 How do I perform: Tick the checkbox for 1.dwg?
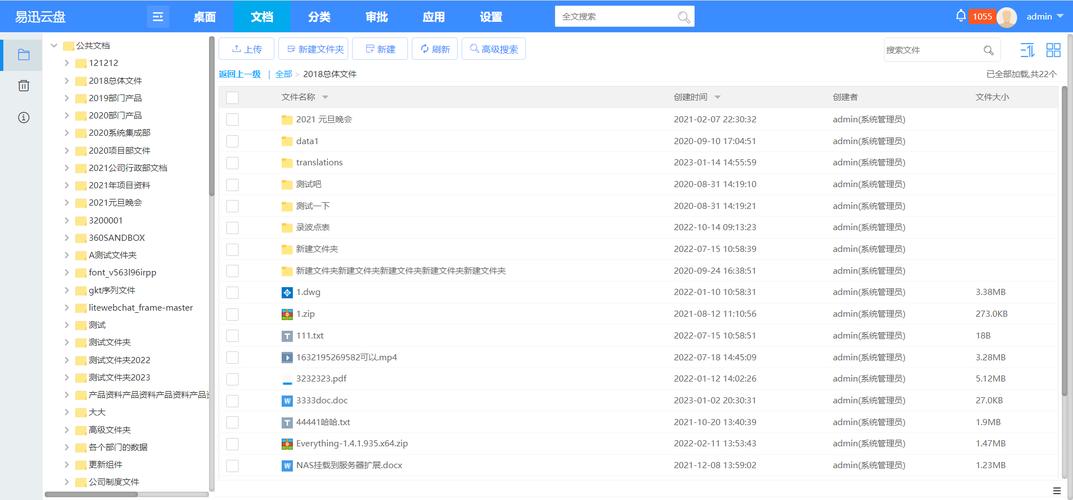pos(232,293)
